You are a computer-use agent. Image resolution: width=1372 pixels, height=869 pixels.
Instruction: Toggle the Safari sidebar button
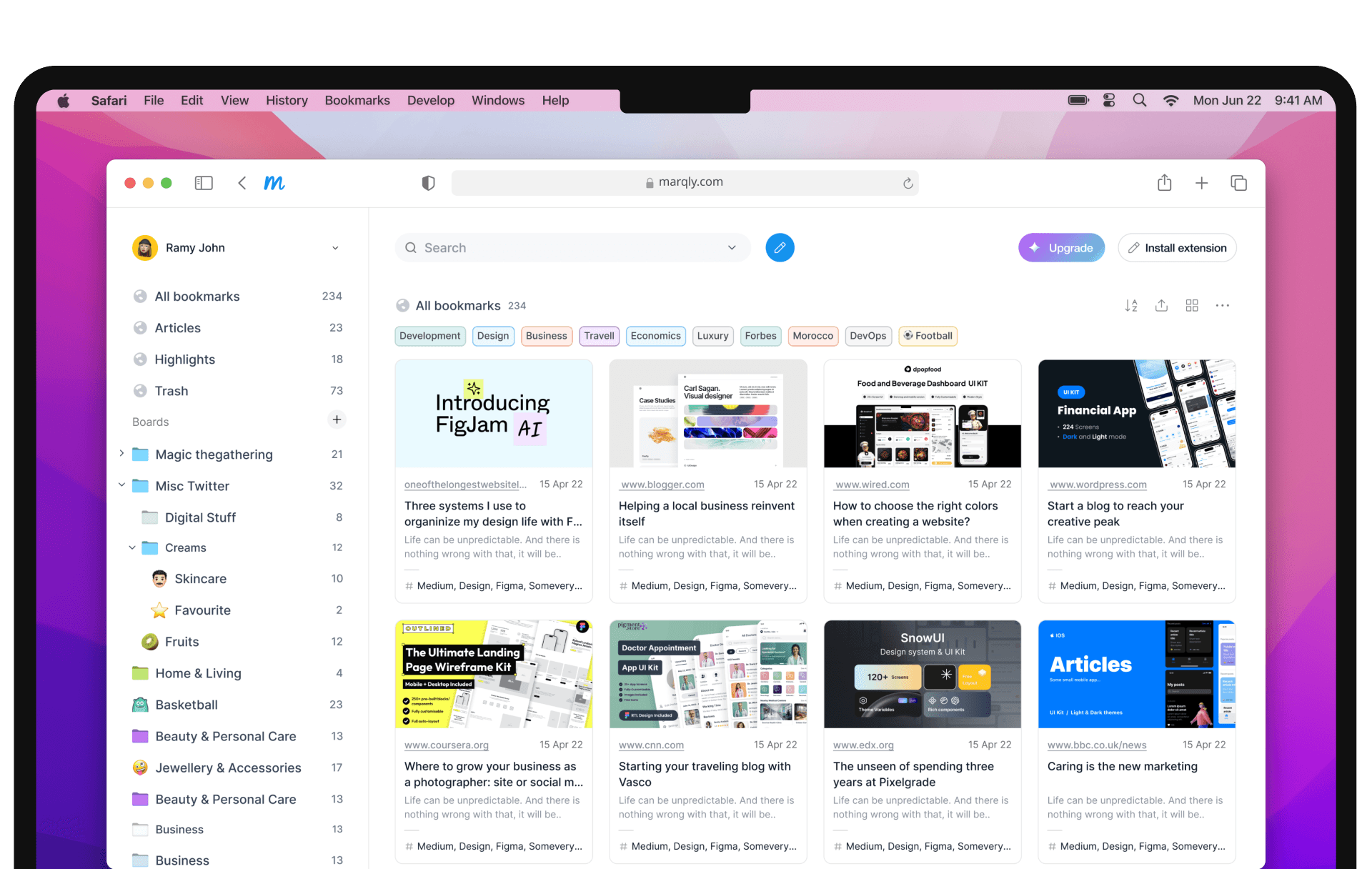pyautogui.click(x=204, y=183)
